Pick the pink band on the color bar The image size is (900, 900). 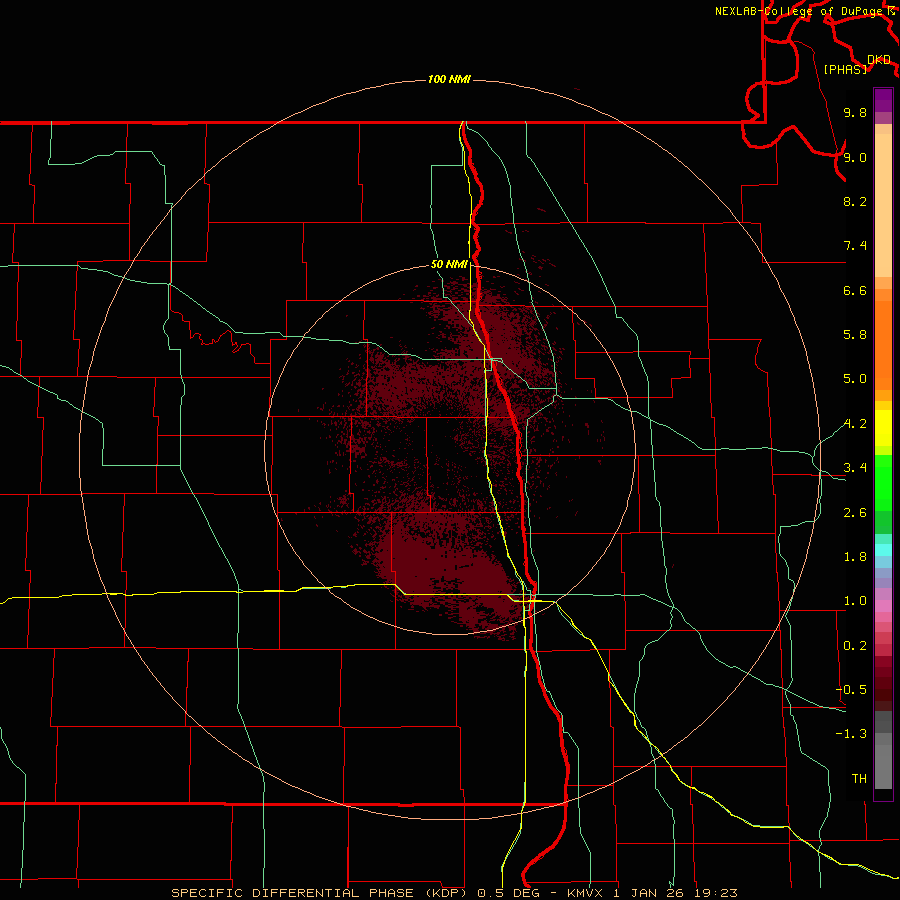883,606
